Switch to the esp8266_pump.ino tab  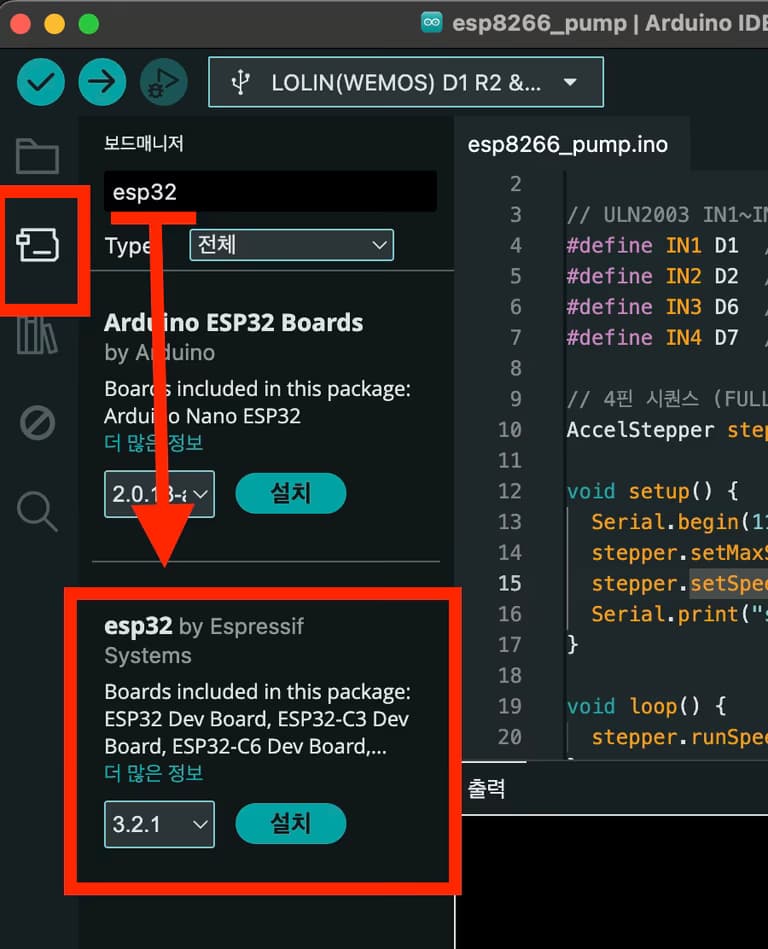(567, 145)
